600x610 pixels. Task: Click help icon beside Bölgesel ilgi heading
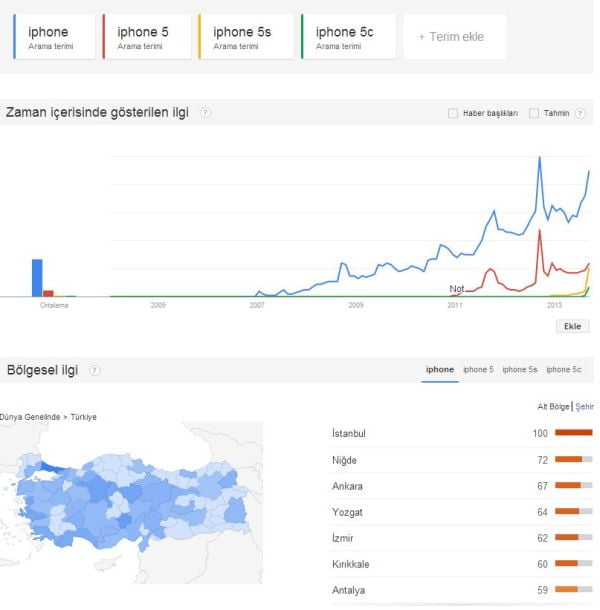[95, 370]
